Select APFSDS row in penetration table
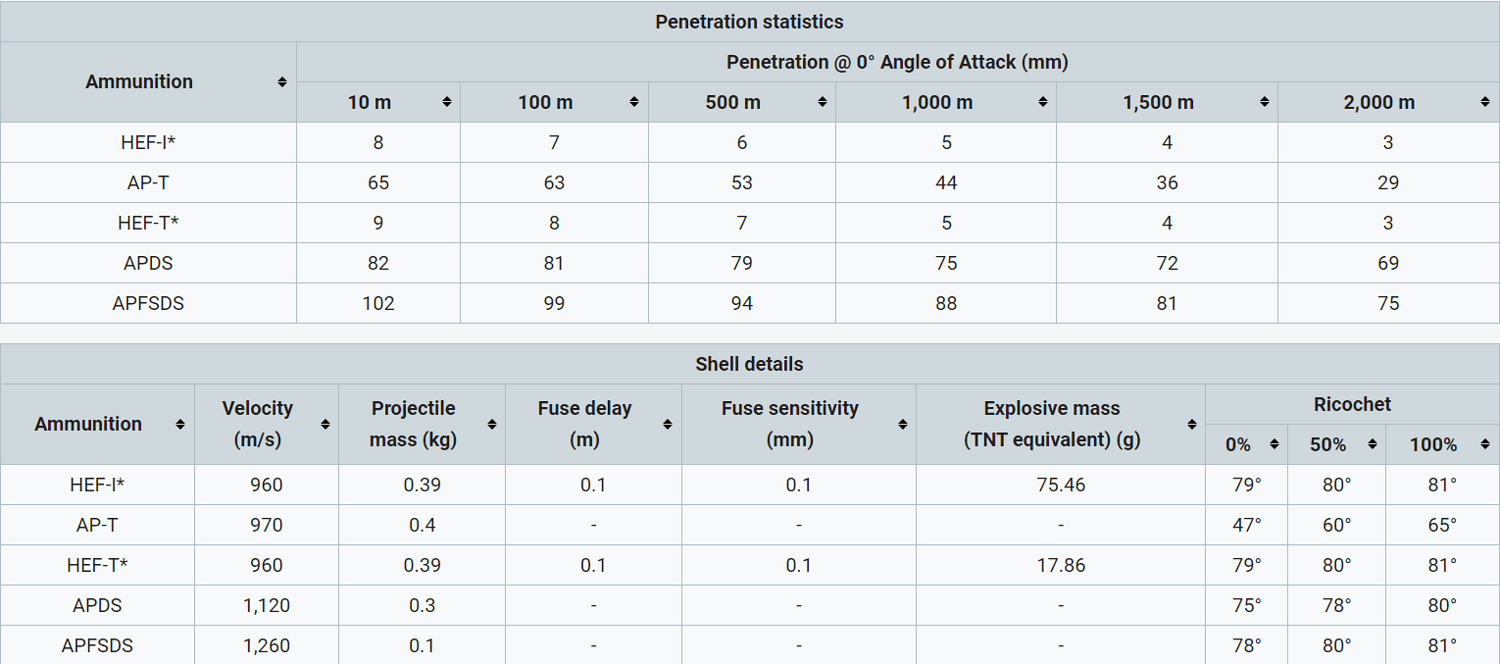This screenshot has height=664, width=1500. coord(148,303)
